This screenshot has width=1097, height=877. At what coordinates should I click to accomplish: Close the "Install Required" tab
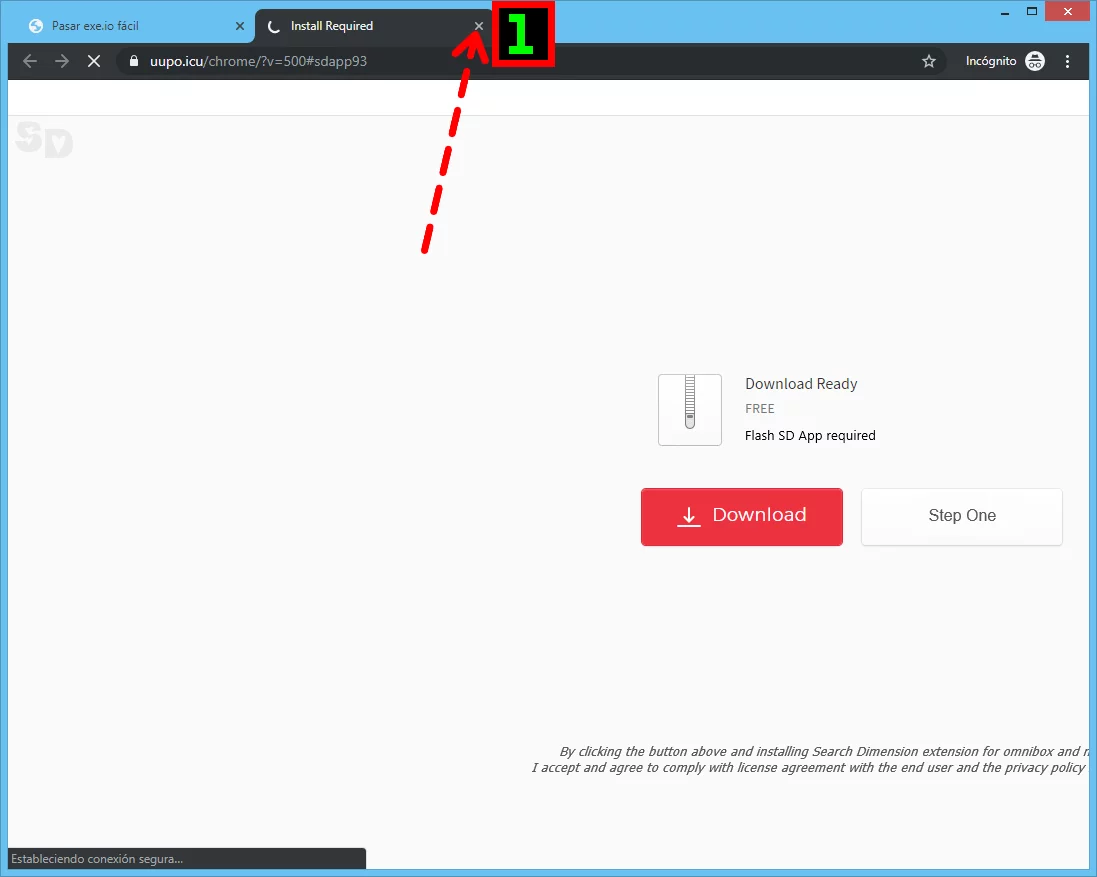(x=478, y=26)
